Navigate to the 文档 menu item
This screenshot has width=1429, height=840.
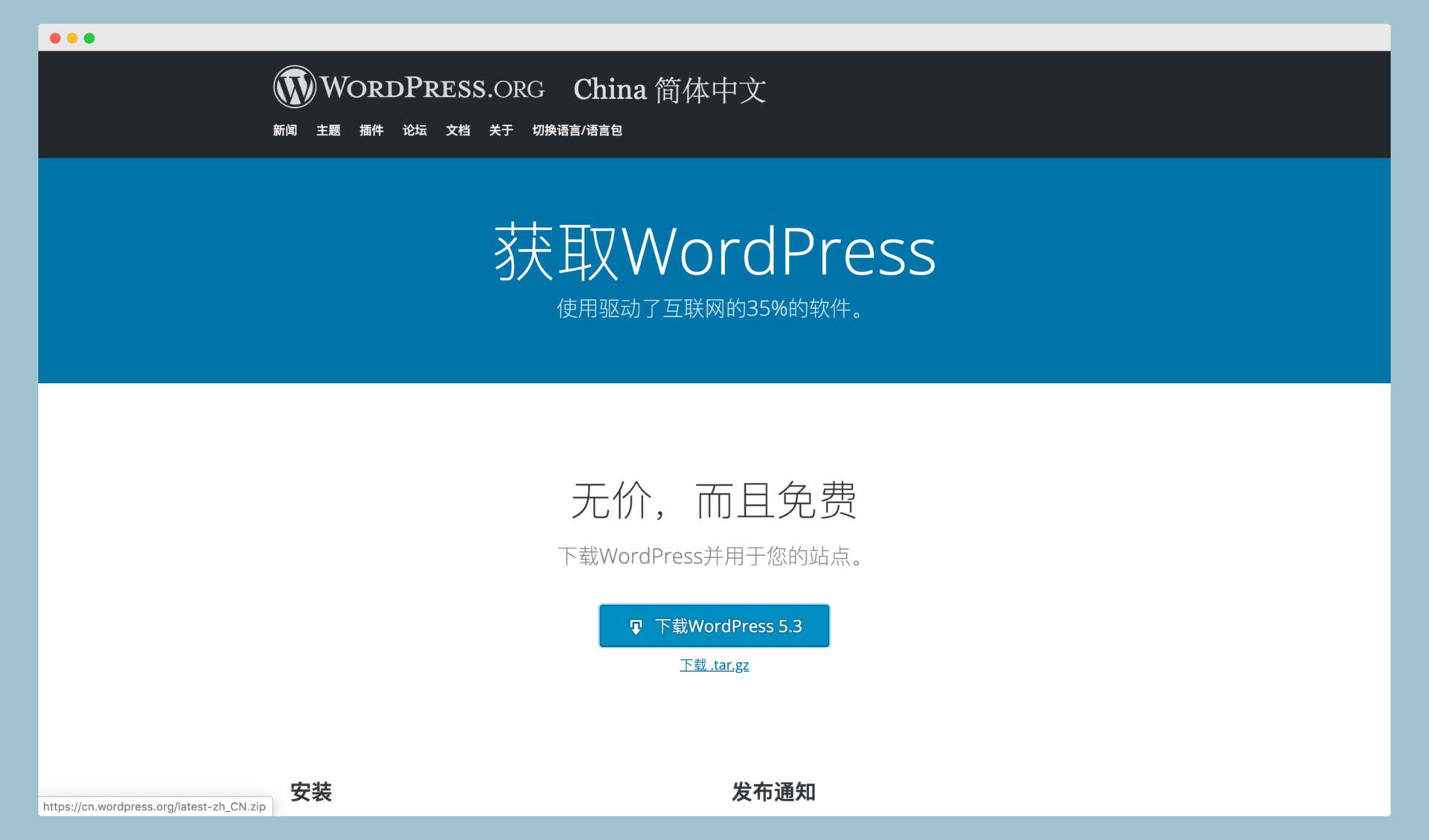pyautogui.click(x=457, y=130)
